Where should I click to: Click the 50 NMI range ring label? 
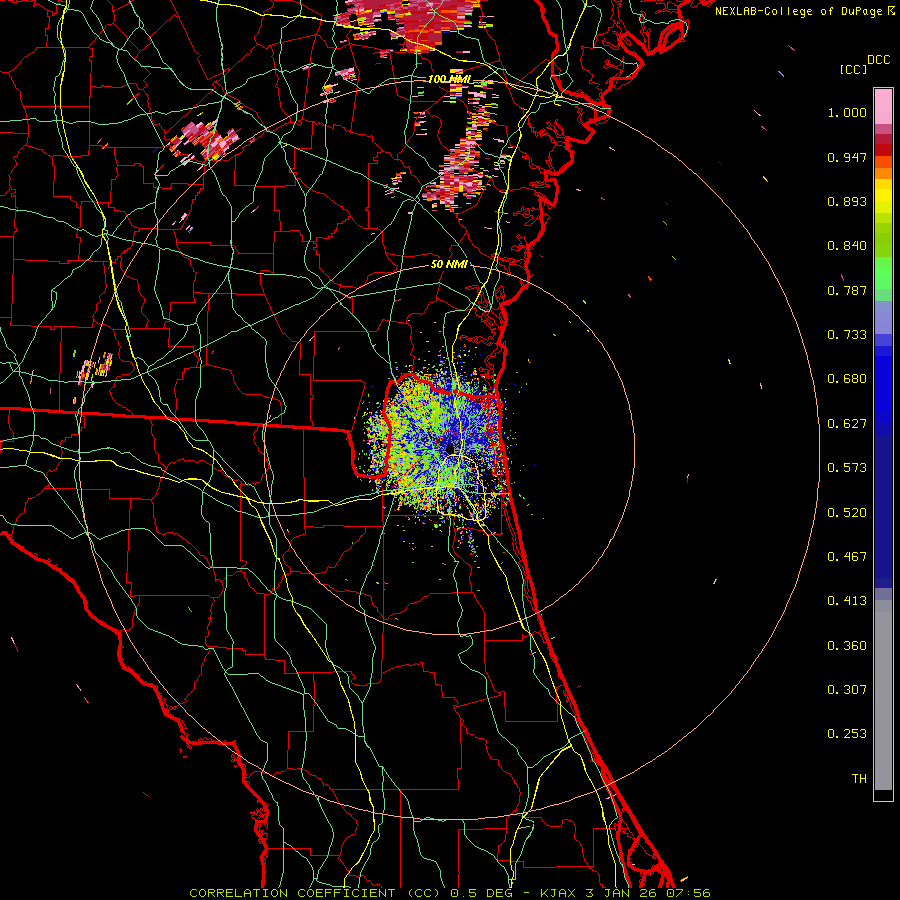449,265
